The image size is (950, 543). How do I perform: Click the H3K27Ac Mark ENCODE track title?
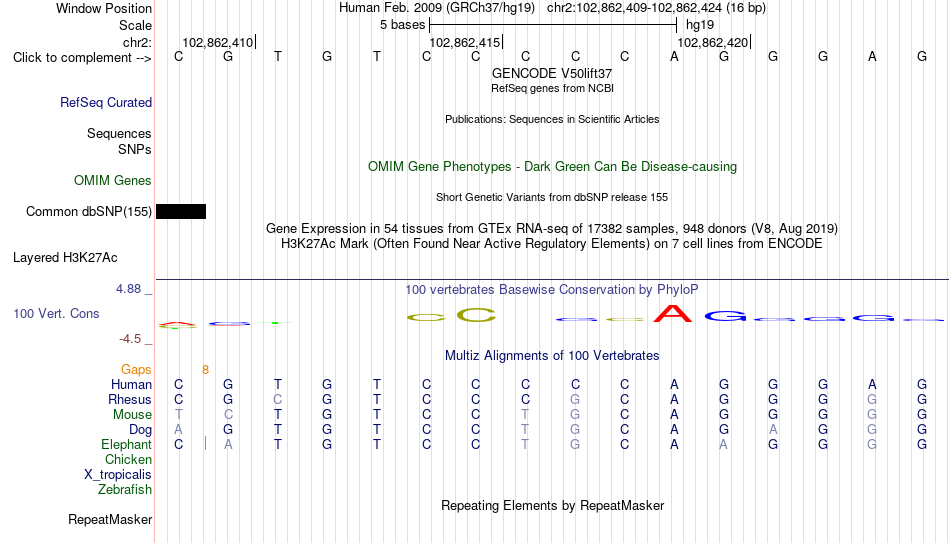pos(552,244)
